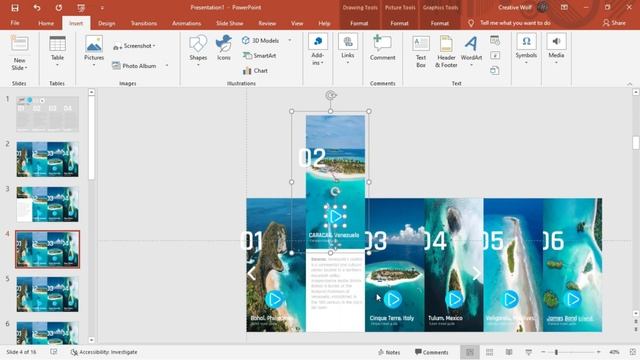Click play icon on Cinque Terre card
The width and height of the screenshot is (640, 360).
(x=393, y=300)
